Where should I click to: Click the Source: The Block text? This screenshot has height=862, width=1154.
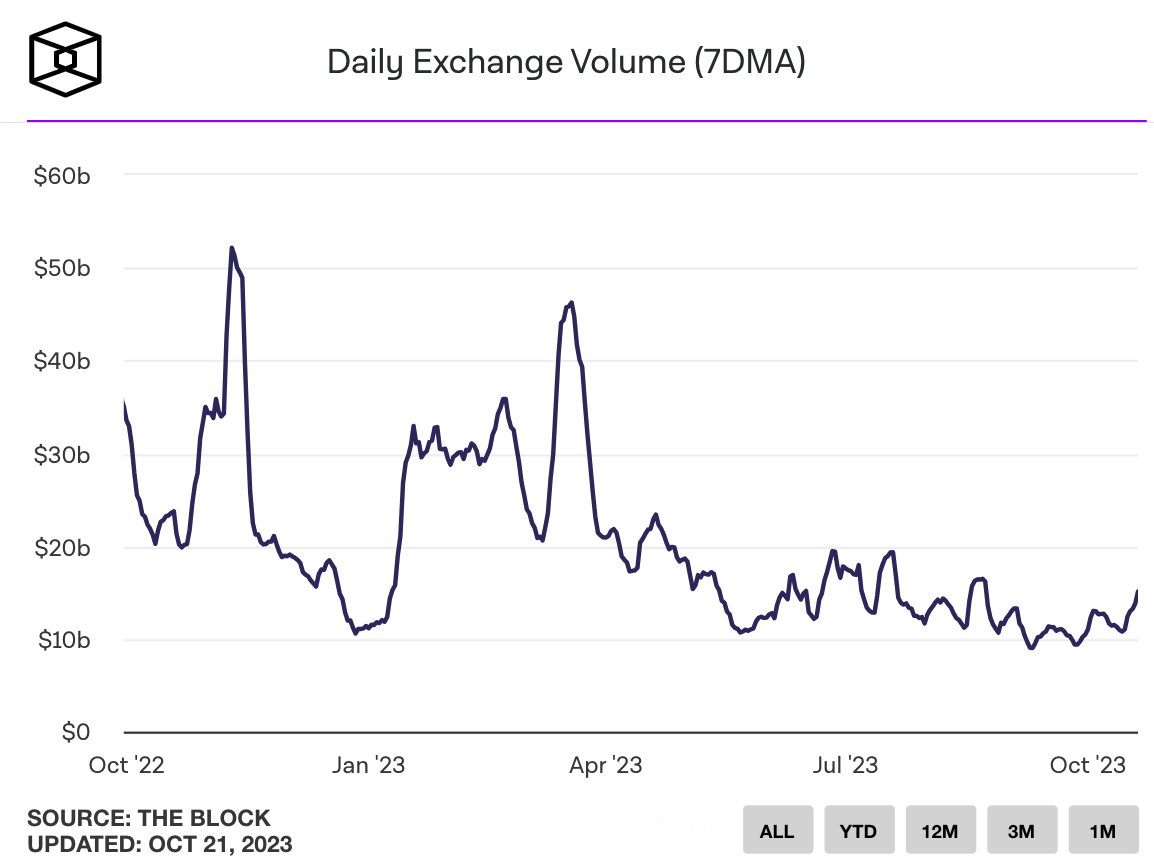[x=149, y=819]
